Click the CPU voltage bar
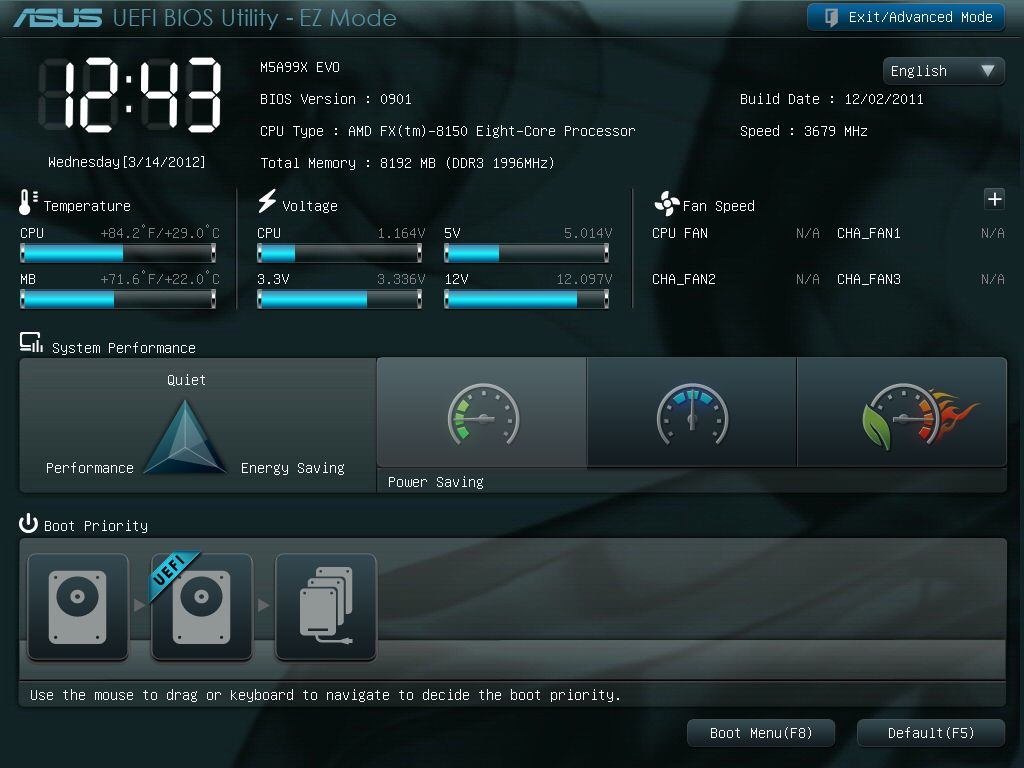The height and width of the screenshot is (768, 1024). [340, 253]
